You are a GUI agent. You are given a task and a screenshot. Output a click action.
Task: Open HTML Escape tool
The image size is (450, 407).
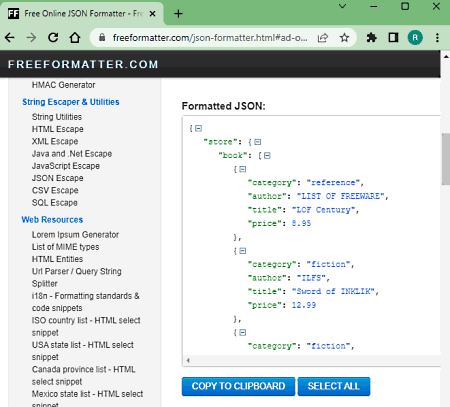[x=58, y=129]
